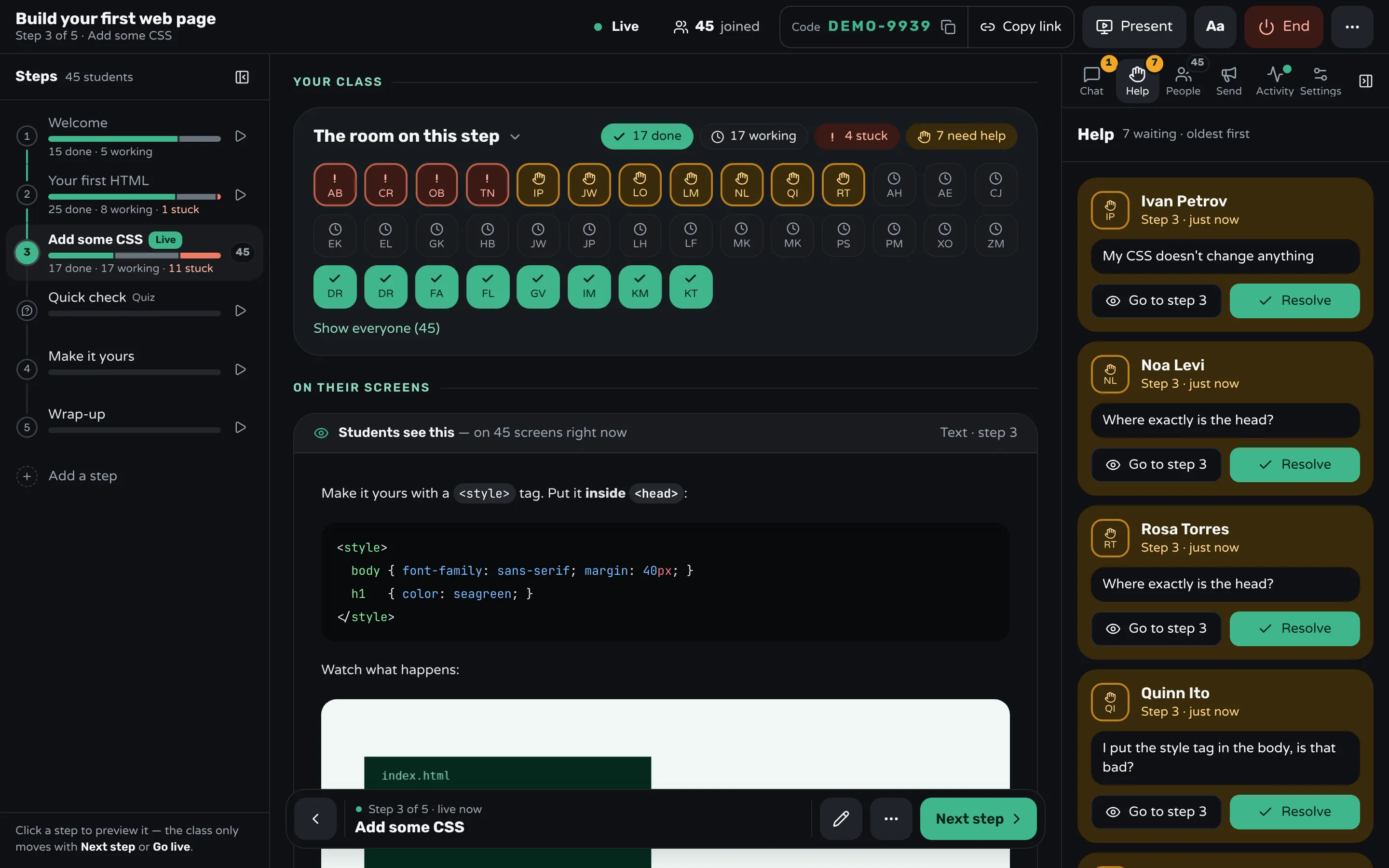Image resolution: width=1389 pixels, height=868 pixels.
Task: Select need-help student LO avatar
Action: pyautogui.click(x=640, y=185)
